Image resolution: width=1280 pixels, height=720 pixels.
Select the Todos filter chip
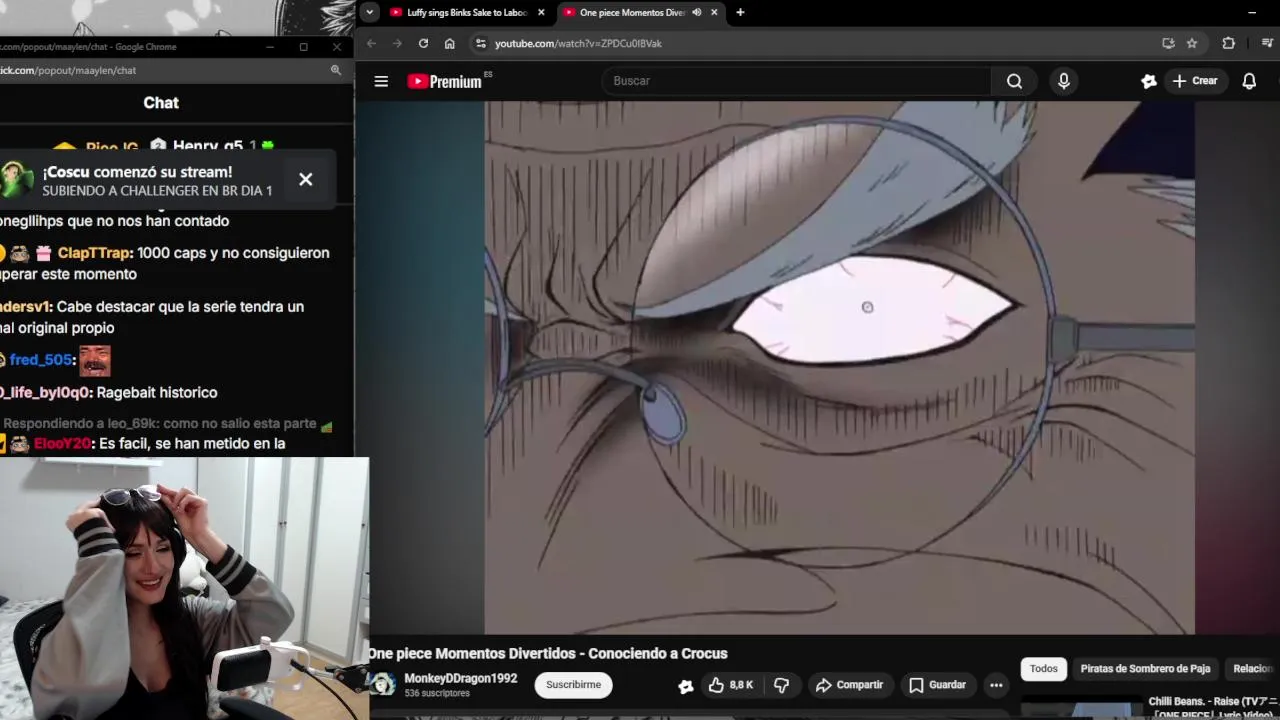[x=1043, y=669]
